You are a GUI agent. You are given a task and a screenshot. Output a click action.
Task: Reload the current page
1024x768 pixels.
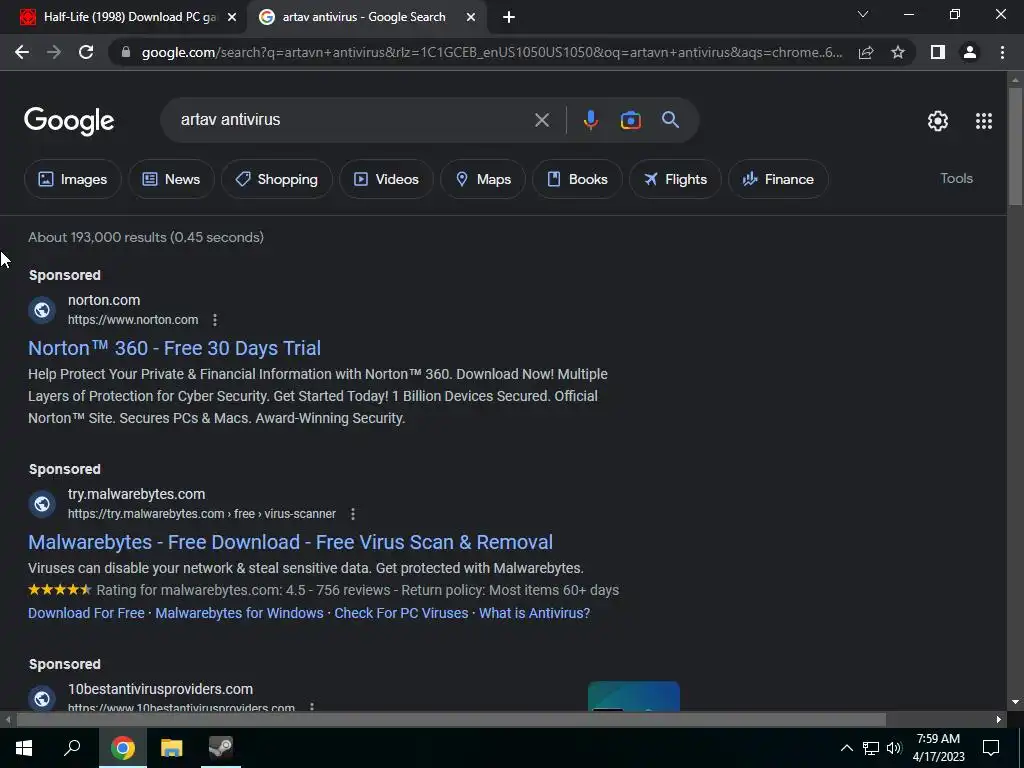(x=86, y=52)
